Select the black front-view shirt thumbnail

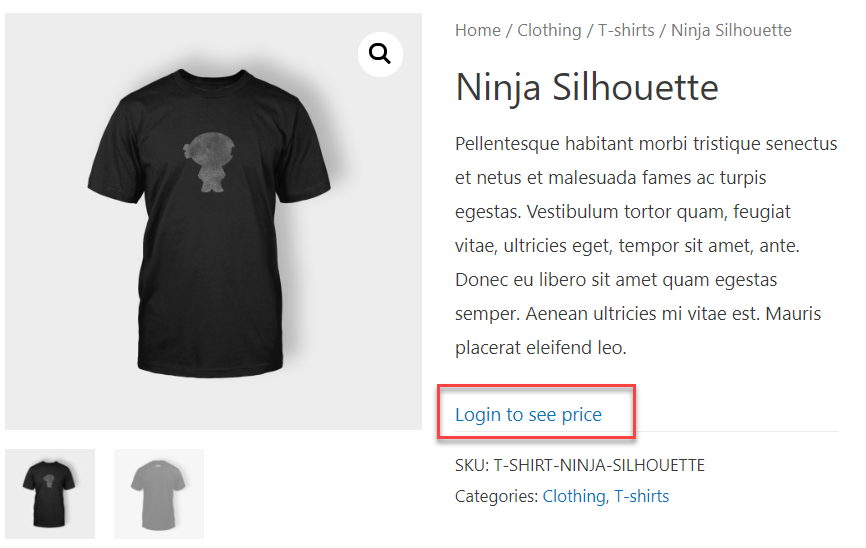click(x=50, y=494)
